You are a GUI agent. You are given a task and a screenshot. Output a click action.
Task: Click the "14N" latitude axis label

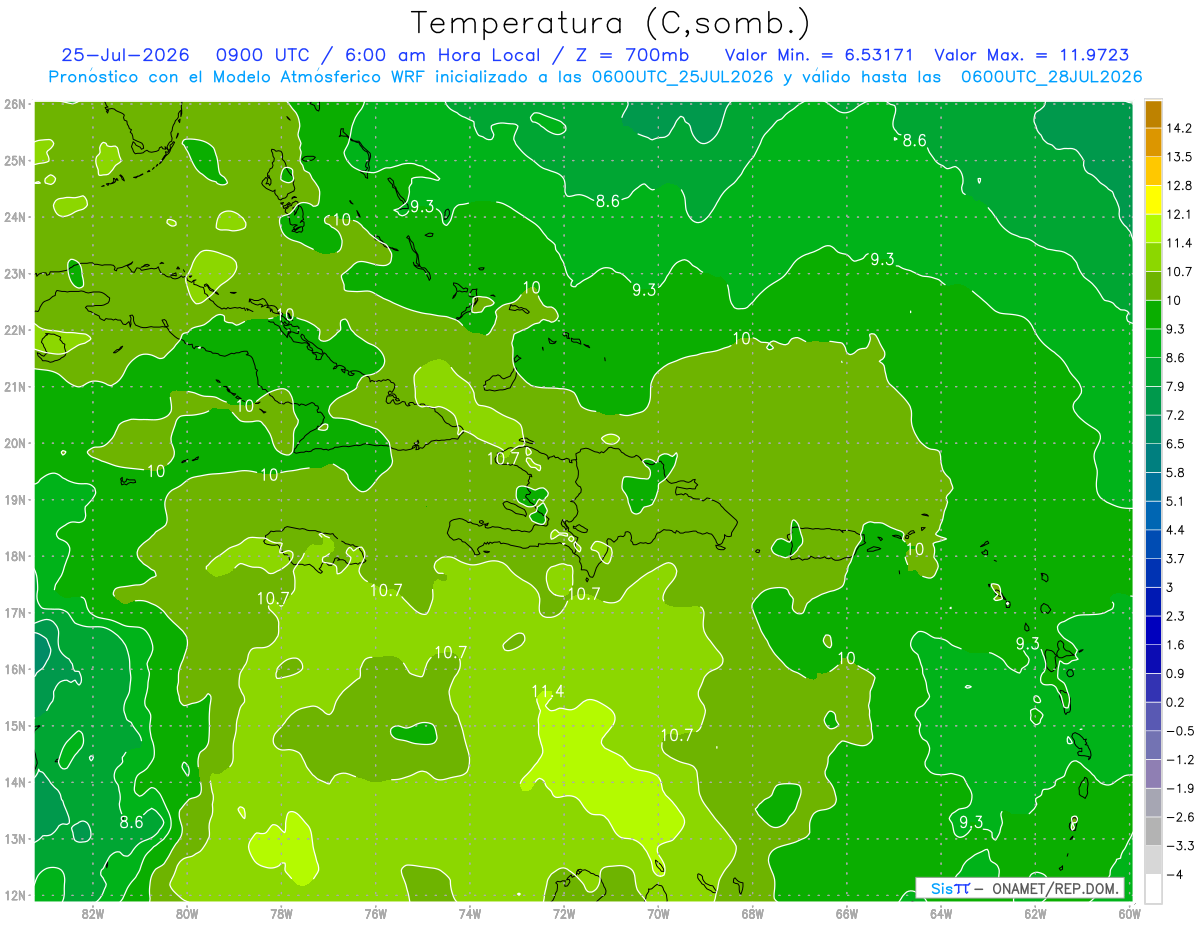click(15, 782)
